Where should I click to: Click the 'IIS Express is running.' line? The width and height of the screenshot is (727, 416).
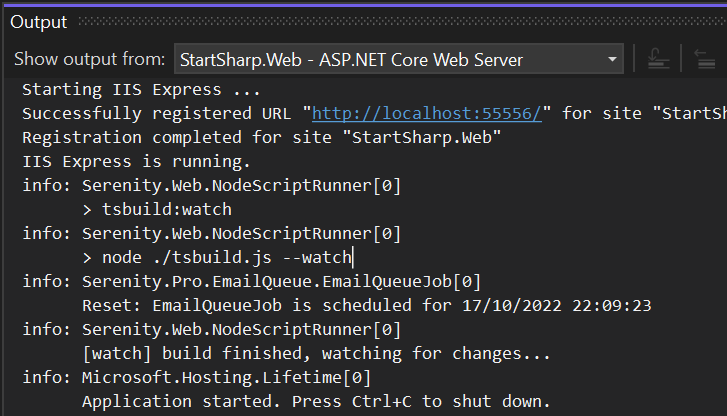coord(135,161)
